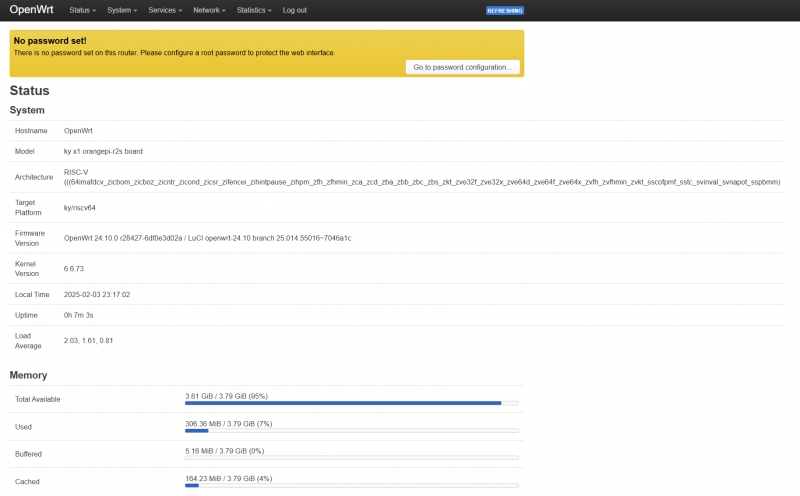The image size is (800, 496).
Task: Open the Statistics dropdown menu
Action: click(254, 10)
